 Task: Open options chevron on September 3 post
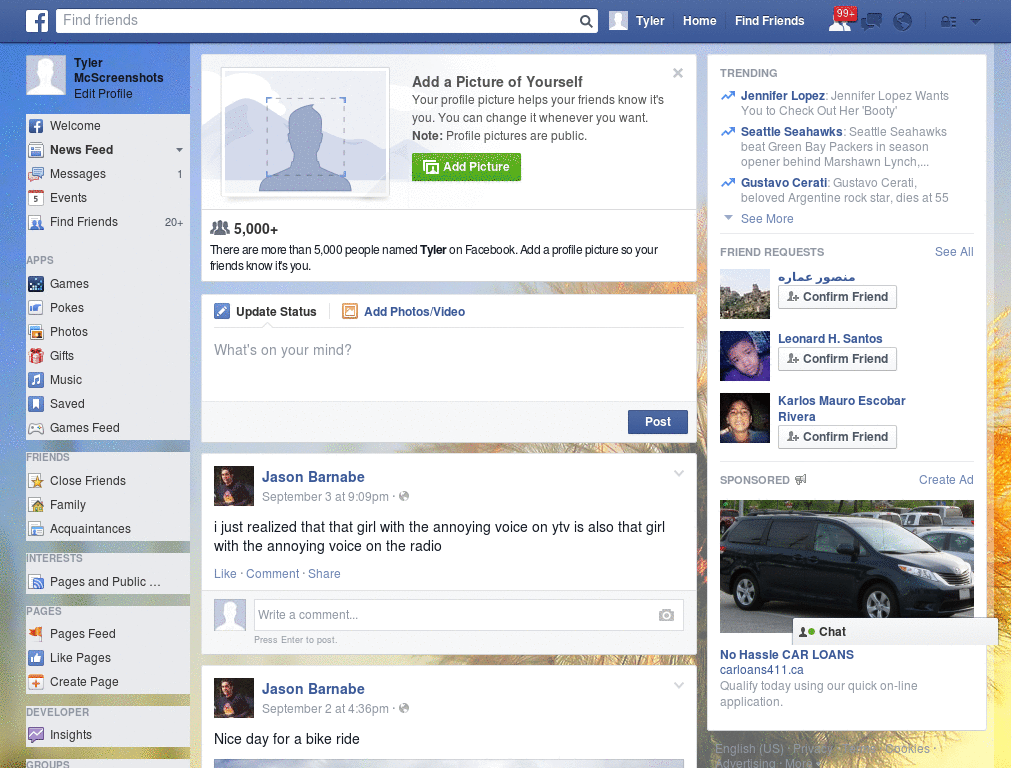(679, 474)
